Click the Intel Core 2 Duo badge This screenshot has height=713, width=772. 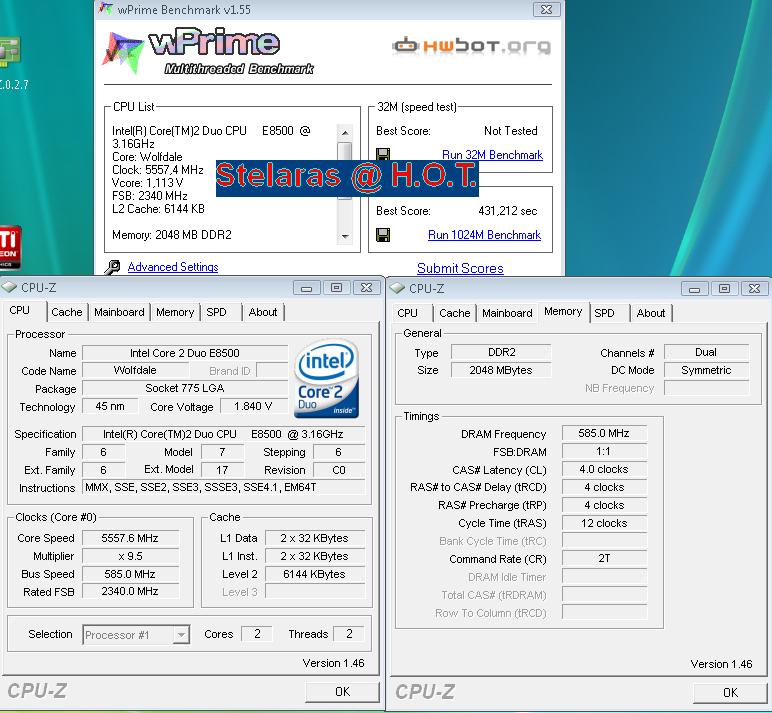pyautogui.click(x=326, y=378)
